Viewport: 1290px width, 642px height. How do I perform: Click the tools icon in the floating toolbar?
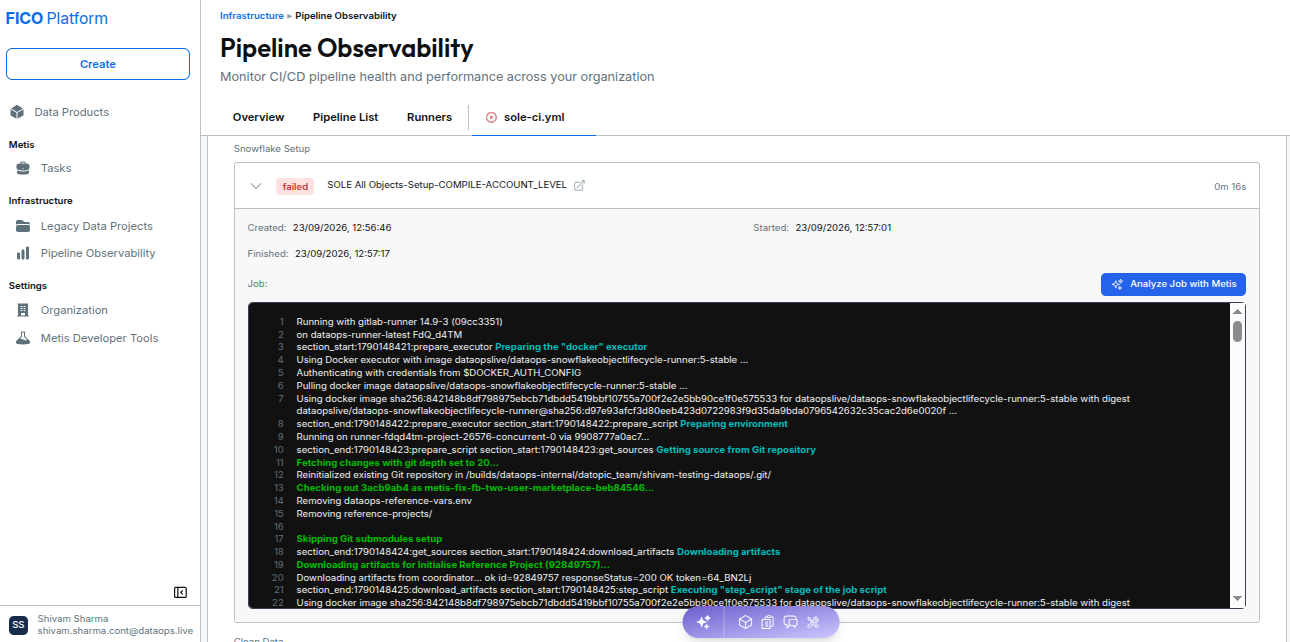813,622
